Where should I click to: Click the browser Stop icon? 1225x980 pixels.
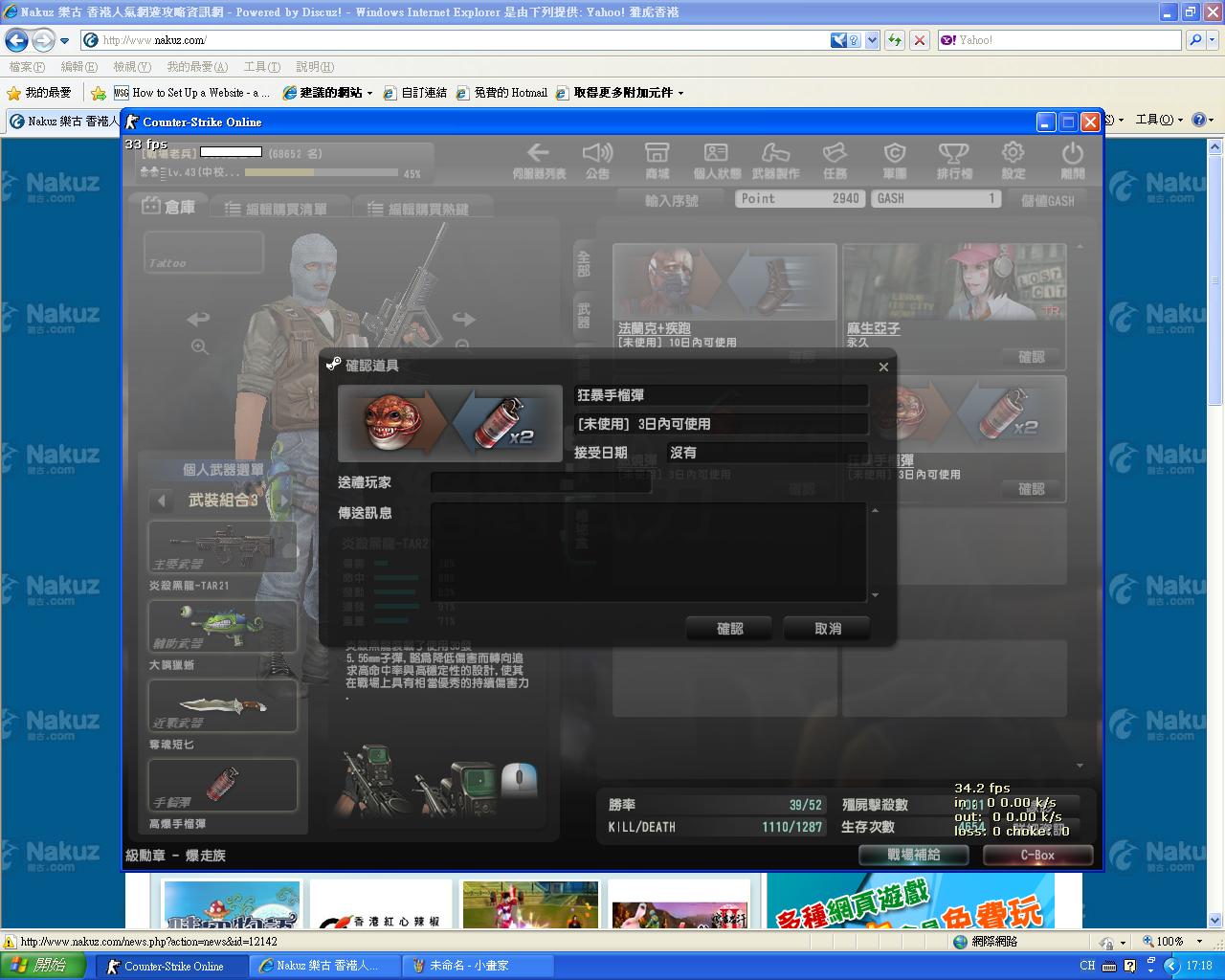920,40
